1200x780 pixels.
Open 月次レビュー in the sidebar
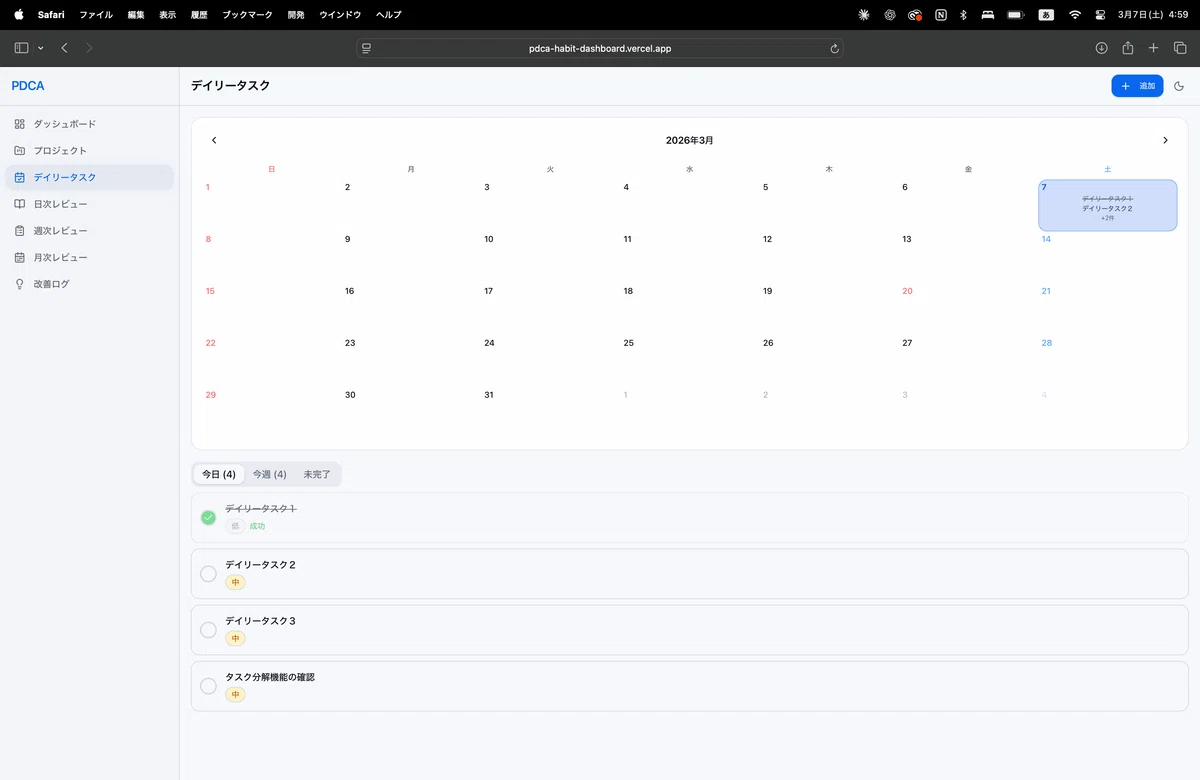89,257
